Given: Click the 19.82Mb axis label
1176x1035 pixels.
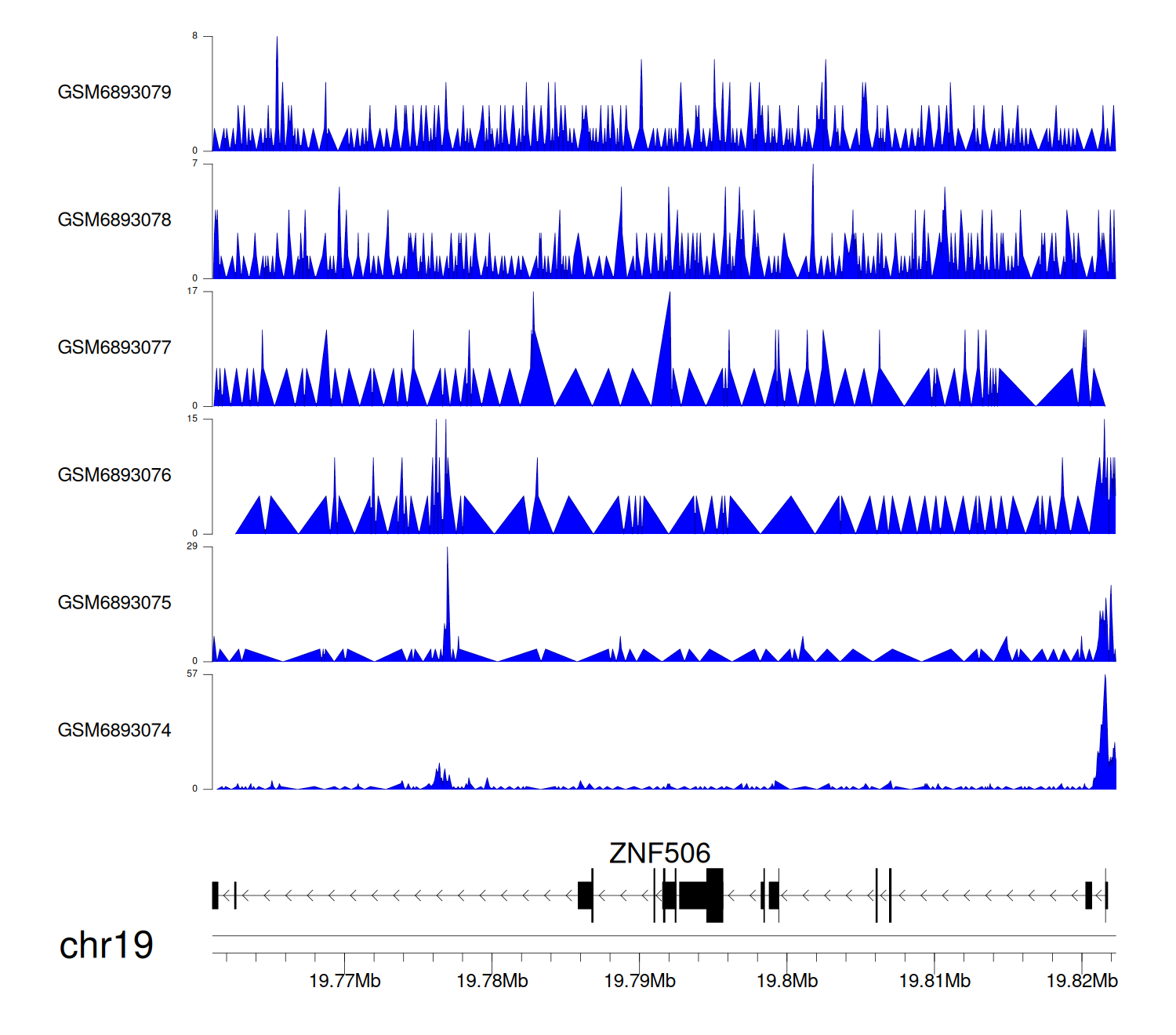Looking at the screenshot, I should click(x=1082, y=981).
